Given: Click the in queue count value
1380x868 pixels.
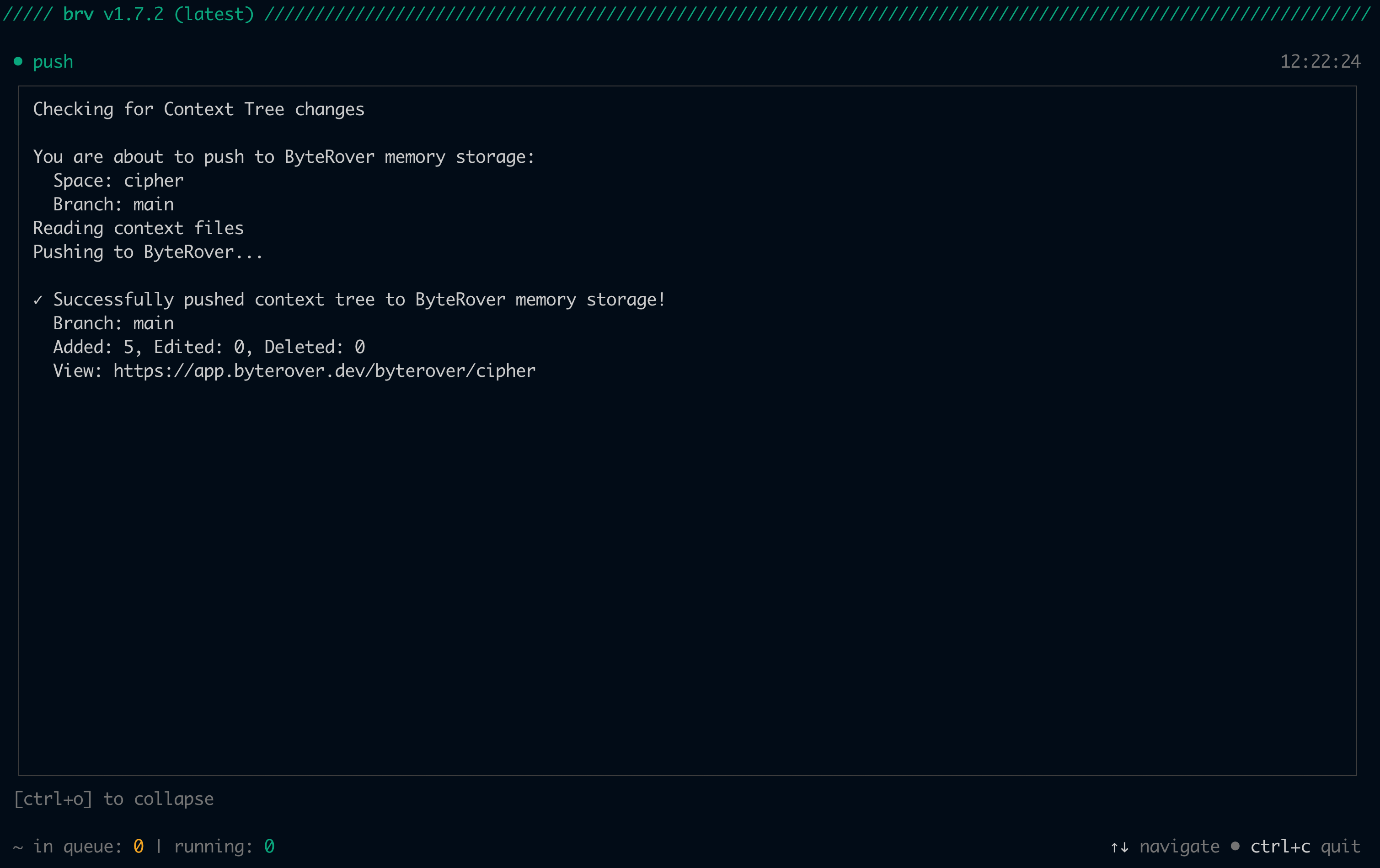Looking at the screenshot, I should [x=138, y=846].
